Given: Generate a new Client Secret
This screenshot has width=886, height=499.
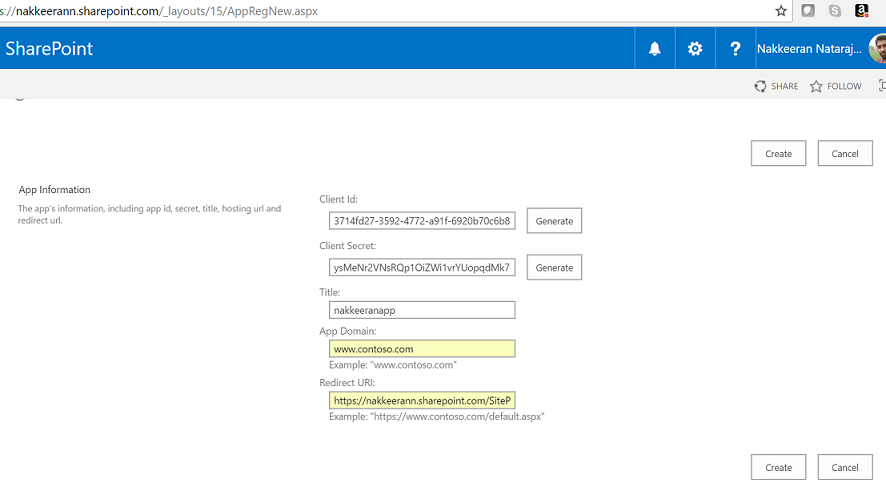Looking at the screenshot, I should (x=554, y=268).
